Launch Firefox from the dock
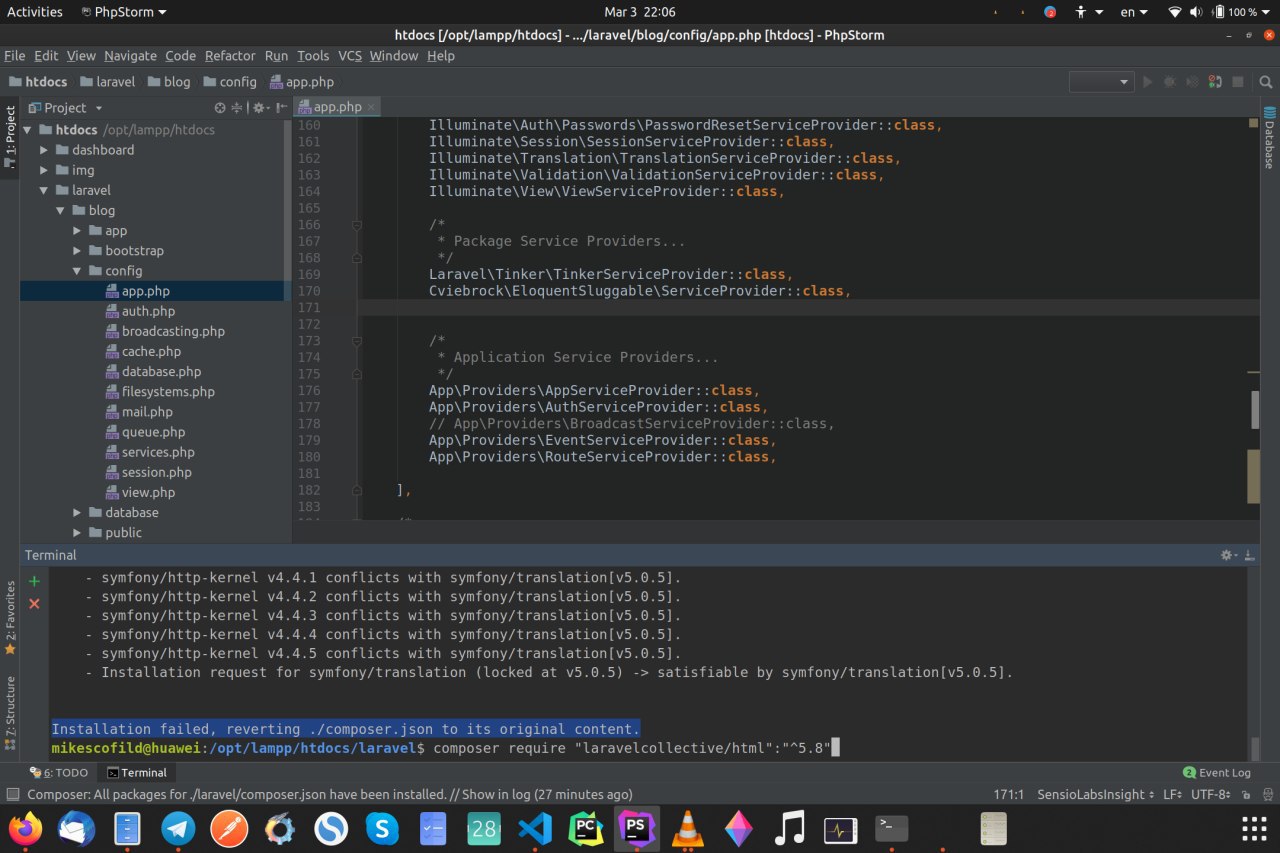This screenshot has width=1280, height=853. (26, 828)
